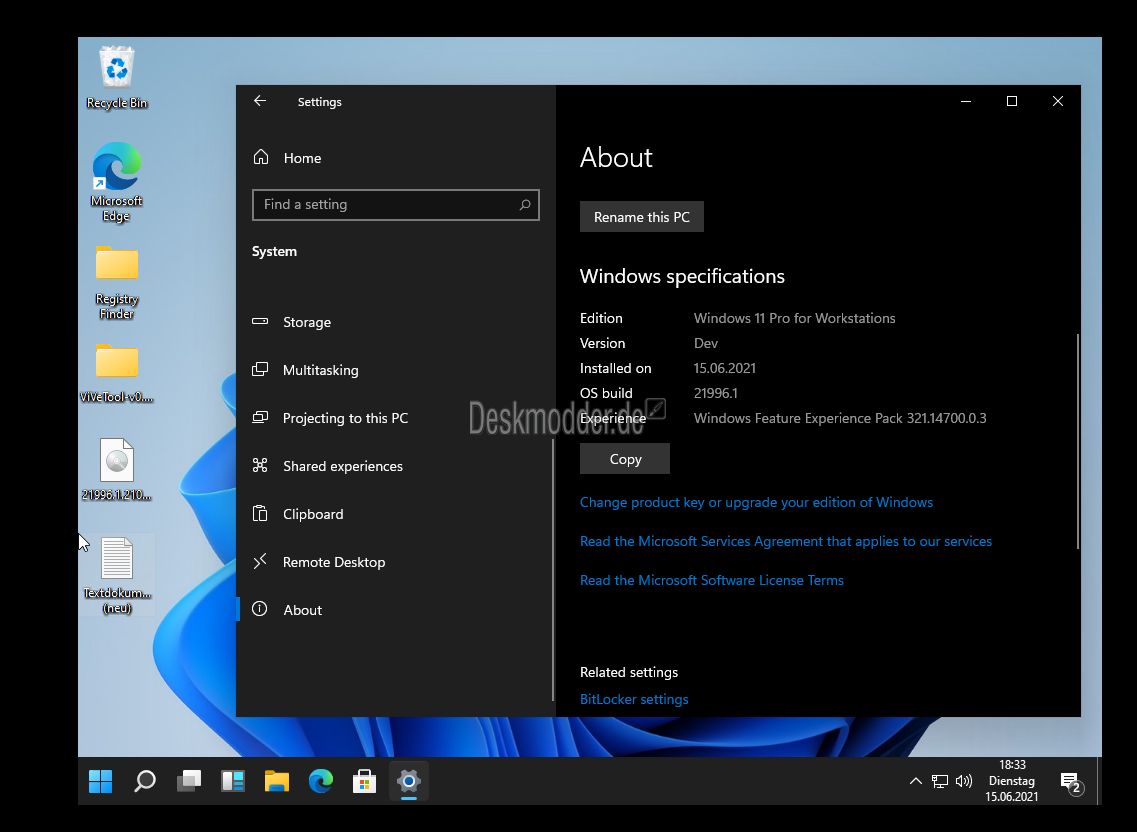Open the Microsoft Services Agreement link
Image resolution: width=1137 pixels, height=832 pixels.
pyautogui.click(x=786, y=541)
